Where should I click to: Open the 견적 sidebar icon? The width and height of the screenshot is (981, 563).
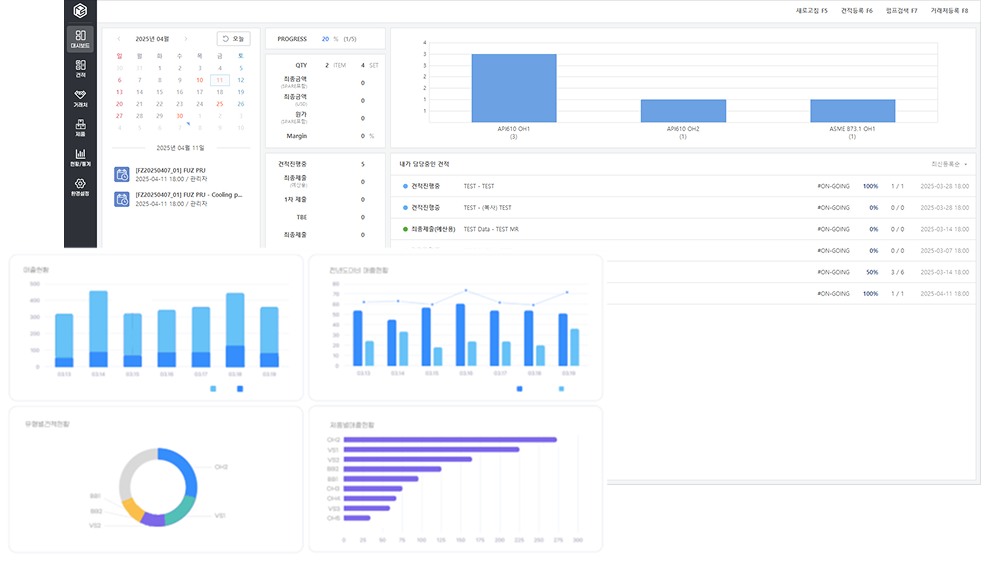[x=80, y=68]
